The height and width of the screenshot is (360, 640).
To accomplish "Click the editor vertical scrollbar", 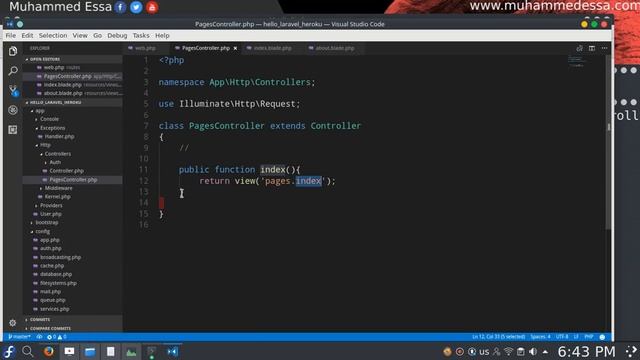I will 608,143.
